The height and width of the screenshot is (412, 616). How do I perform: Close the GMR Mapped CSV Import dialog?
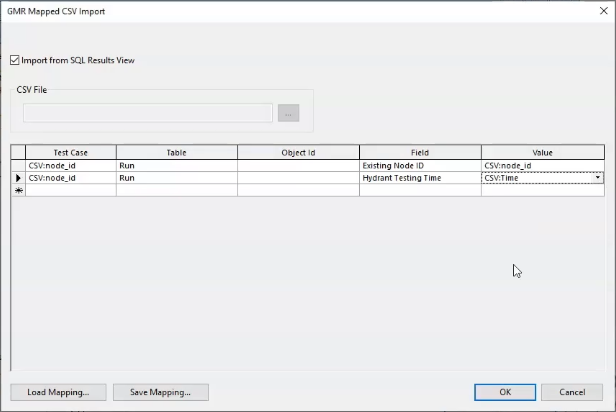click(604, 11)
